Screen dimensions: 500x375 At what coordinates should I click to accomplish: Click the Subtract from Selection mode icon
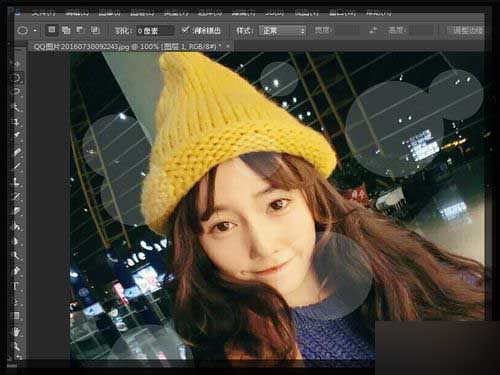click(x=81, y=30)
